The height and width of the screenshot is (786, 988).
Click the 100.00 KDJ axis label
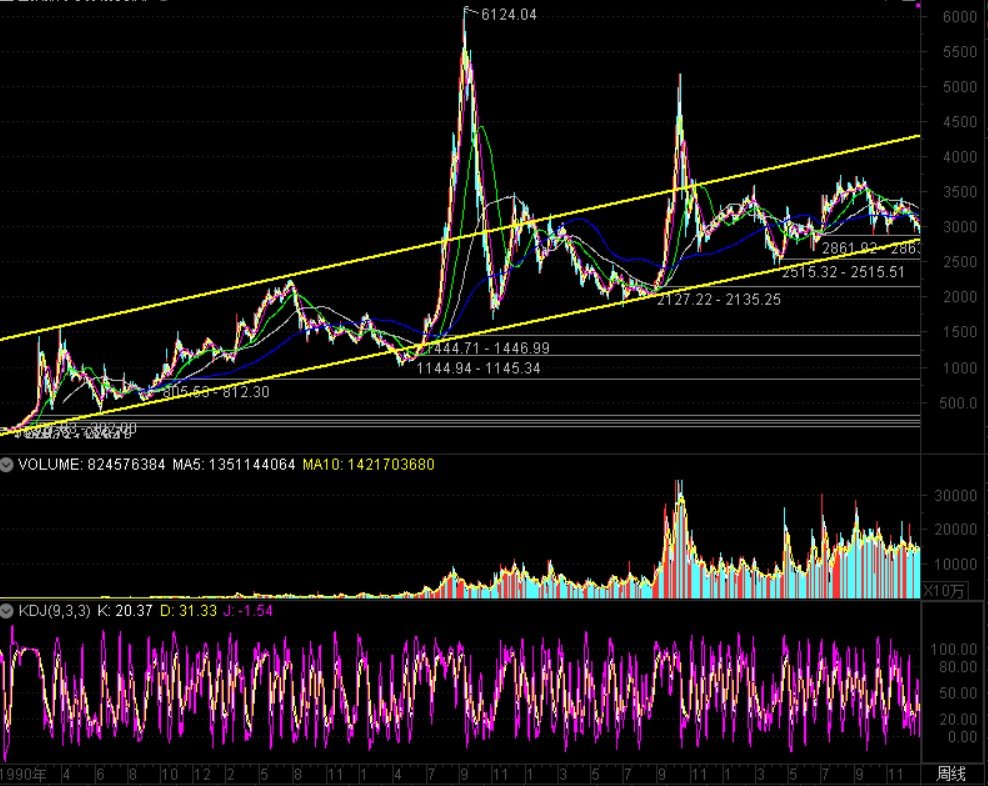(x=953, y=649)
